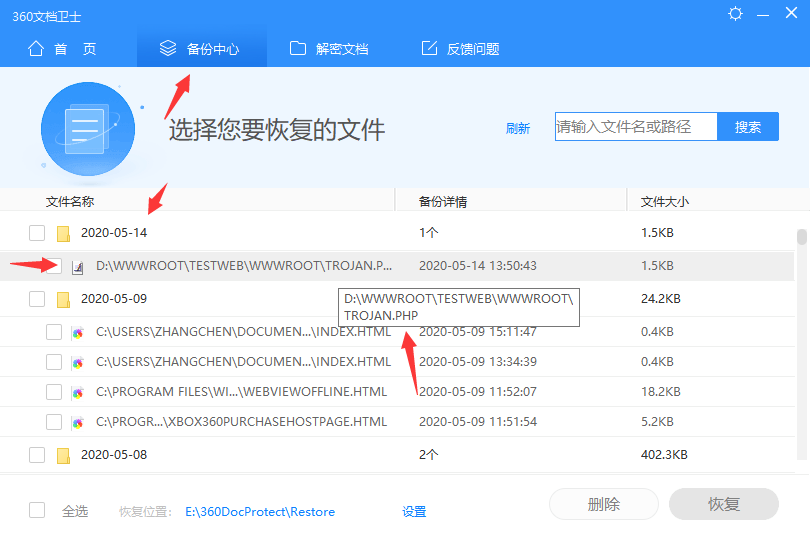
Task: Switch to the 解密文档 tab
Action: 329,49
